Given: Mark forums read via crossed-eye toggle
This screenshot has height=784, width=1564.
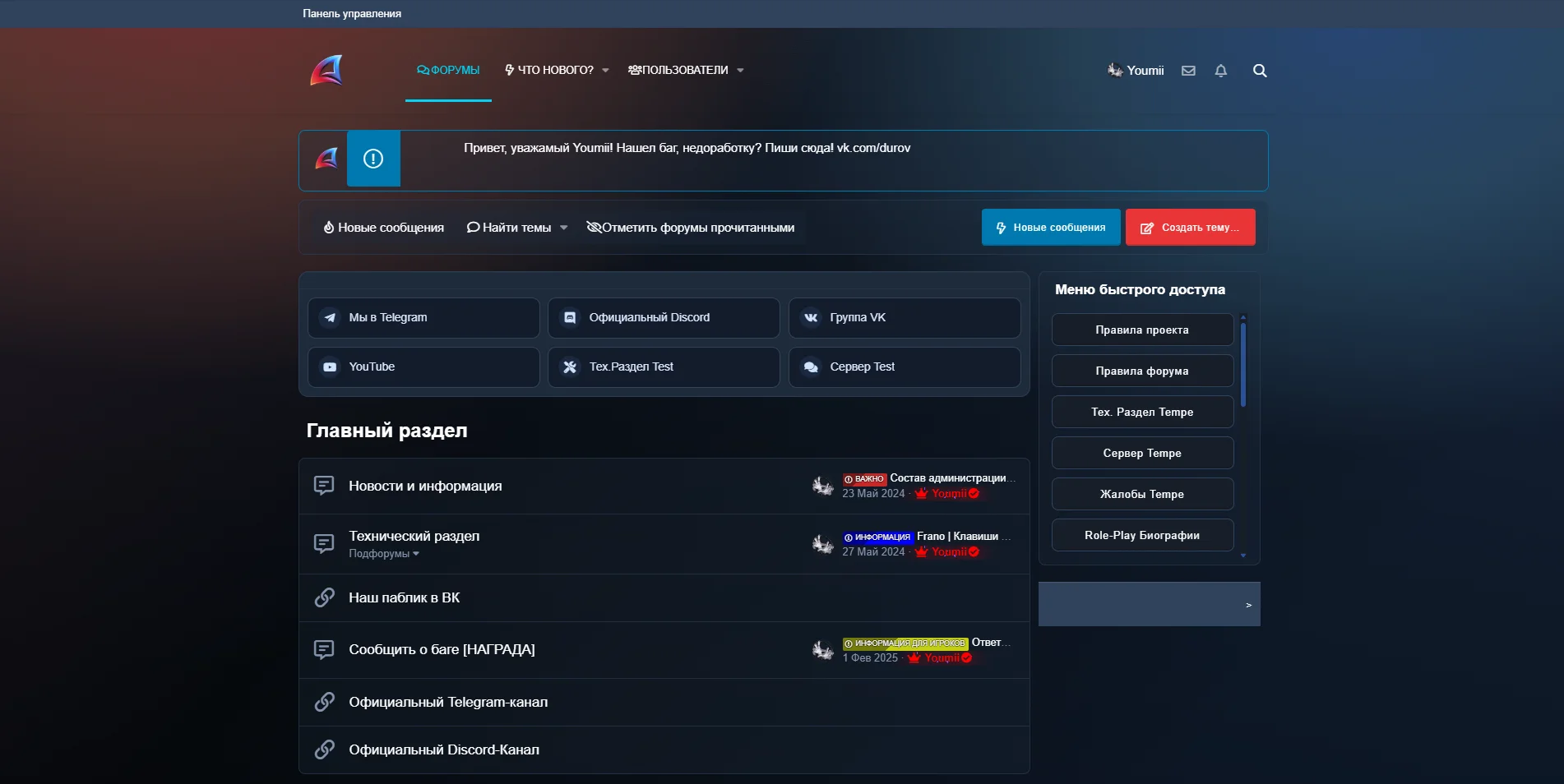Looking at the screenshot, I should (594, 228).
